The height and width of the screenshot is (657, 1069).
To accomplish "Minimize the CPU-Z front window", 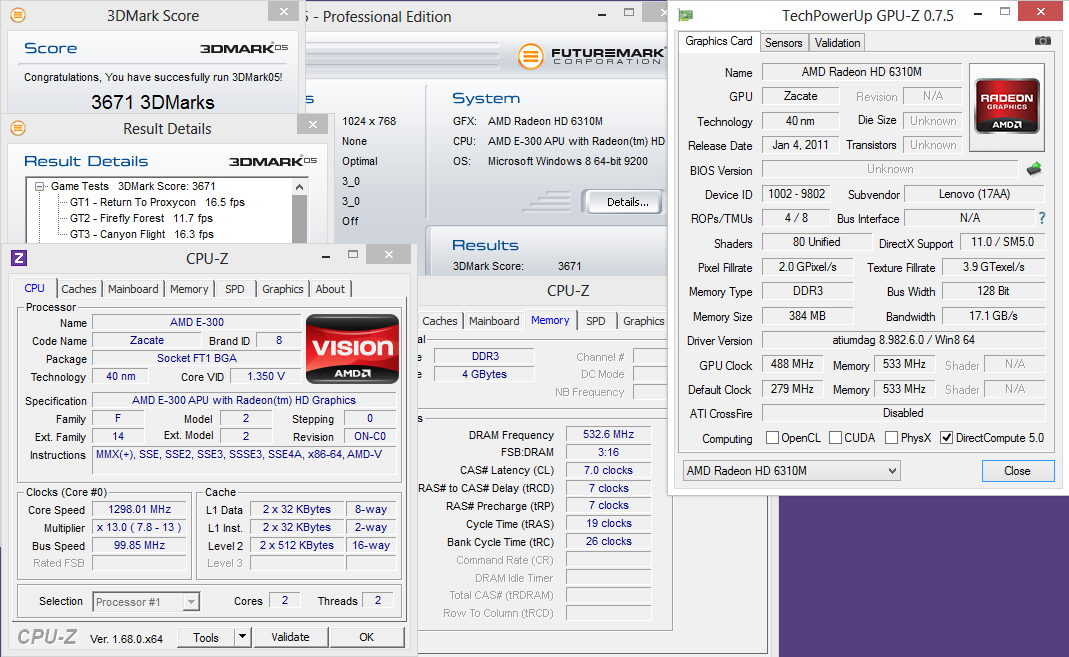I will [x=327, y=257].
